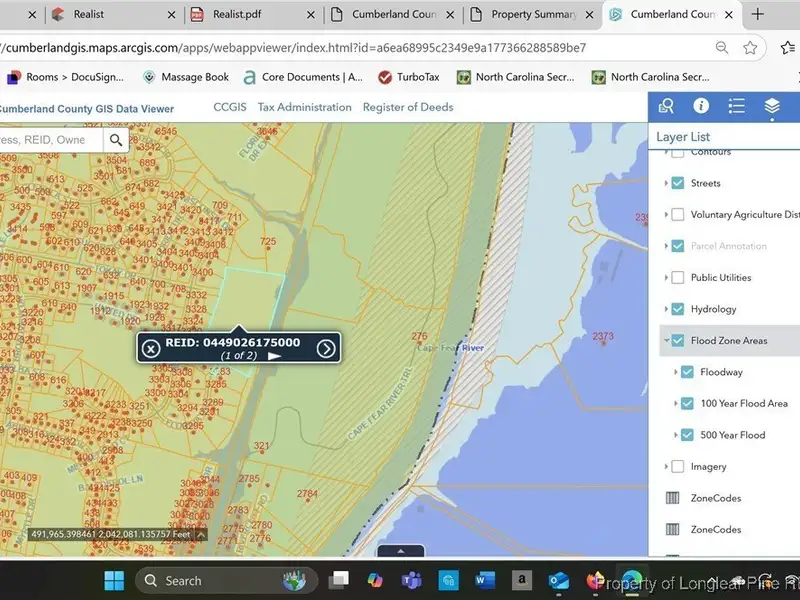800x600 pixels.
Task: Open the info widget in header
Action: [701, 106]
